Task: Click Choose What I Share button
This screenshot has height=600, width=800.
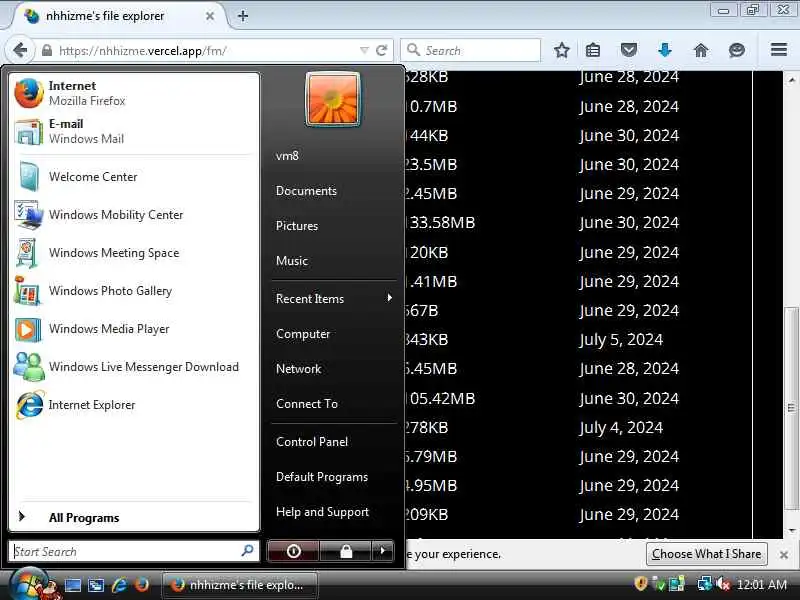Action: [707, 554]
